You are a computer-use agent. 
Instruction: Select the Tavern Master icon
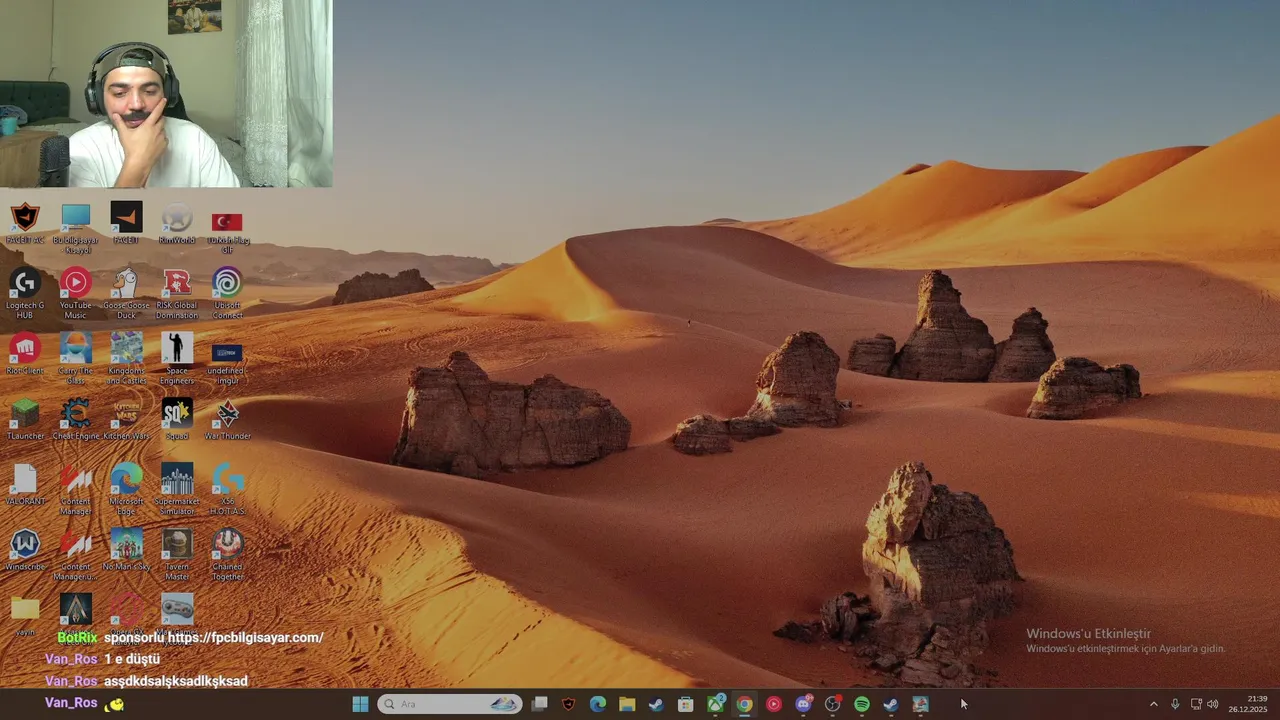coord(177,554)
